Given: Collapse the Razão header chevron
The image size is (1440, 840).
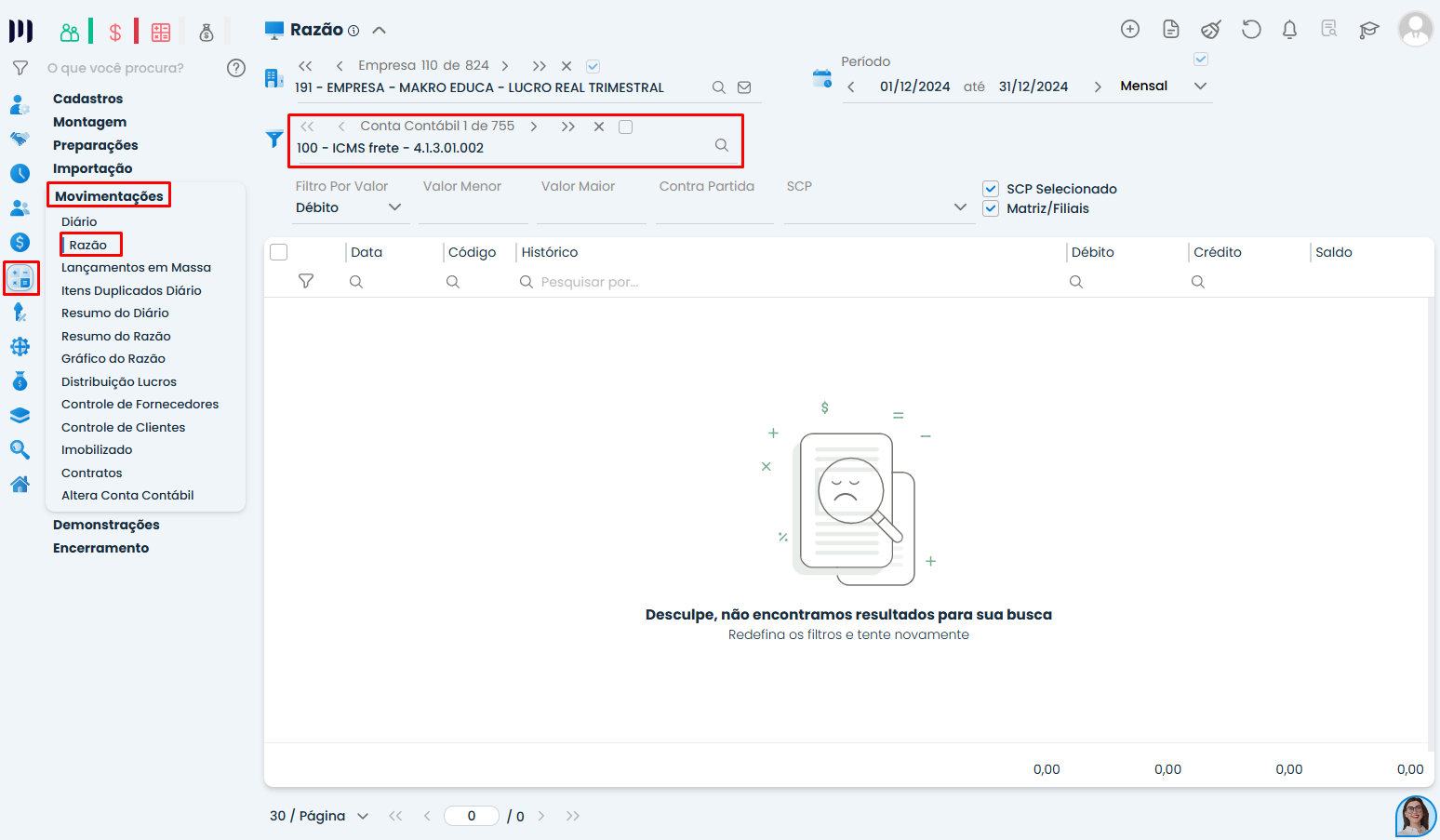Looking at the screenshot, I should click(x=380, y=30).
